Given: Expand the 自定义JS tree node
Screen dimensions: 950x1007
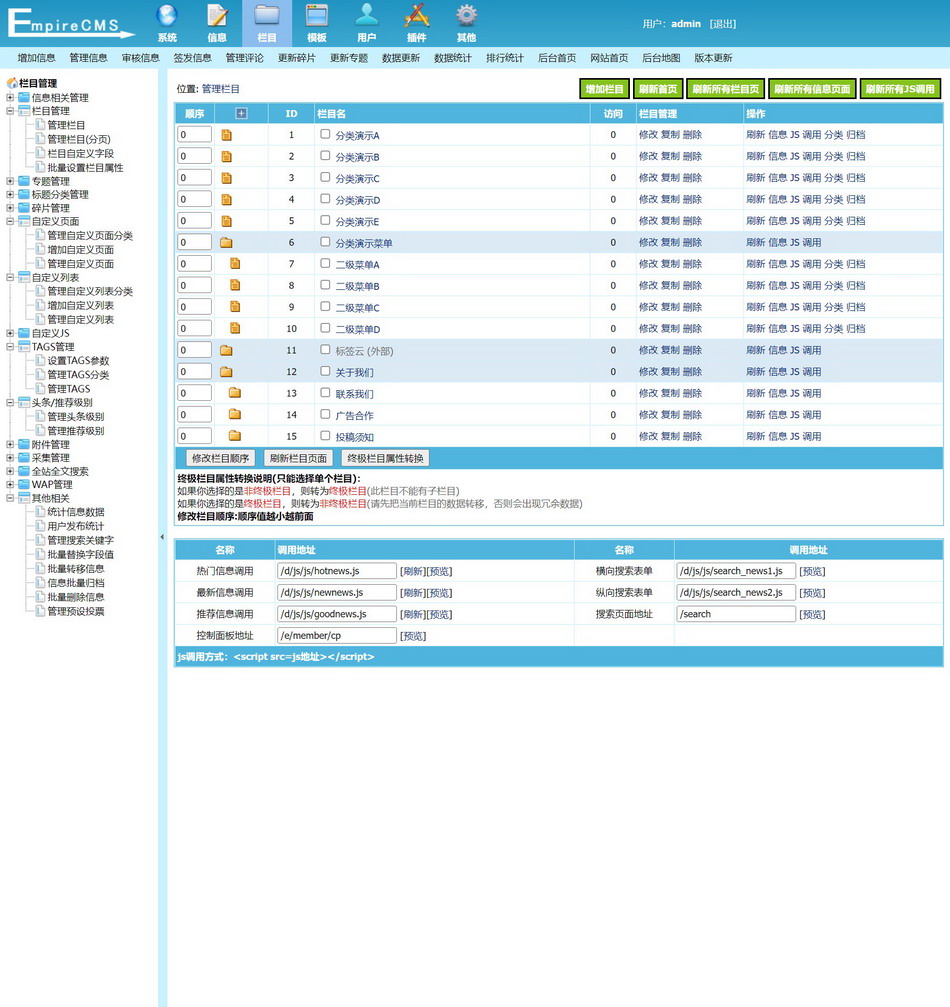Looking at the screenshot, I should [x=10, y=333].
